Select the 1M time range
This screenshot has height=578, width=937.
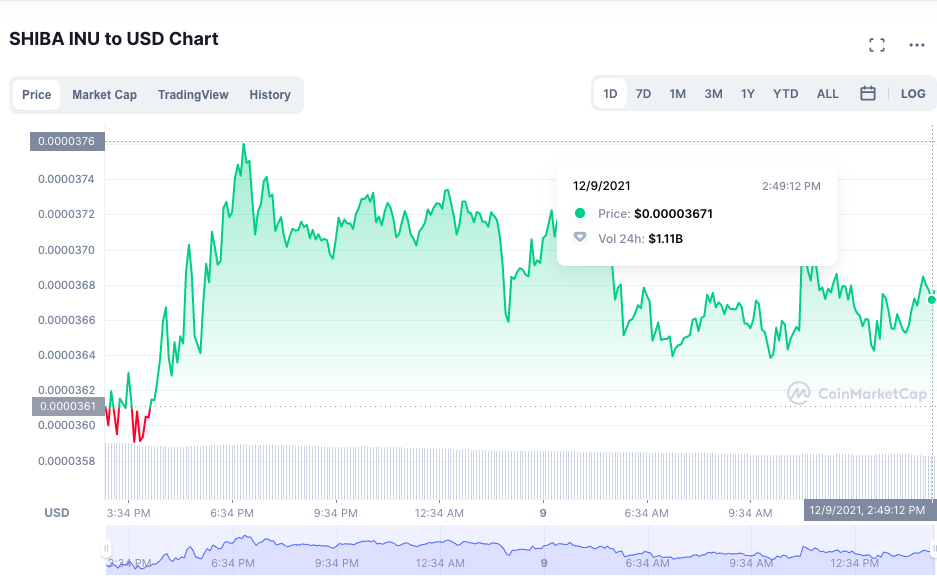[x=677, y=93]
